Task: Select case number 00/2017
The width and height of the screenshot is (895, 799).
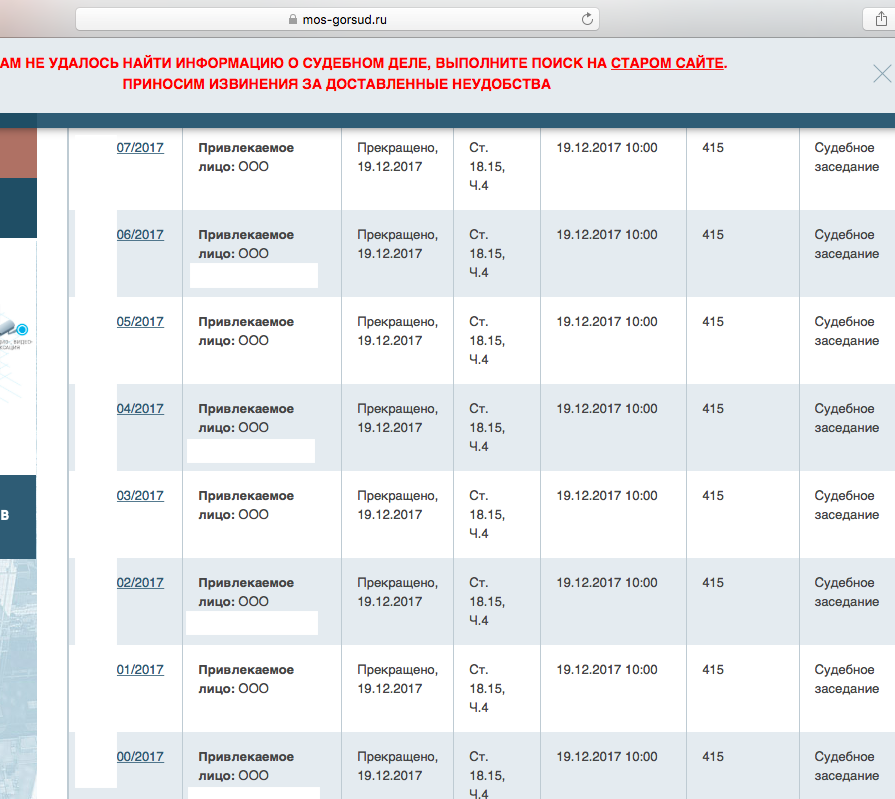Action: click(140, 757)
